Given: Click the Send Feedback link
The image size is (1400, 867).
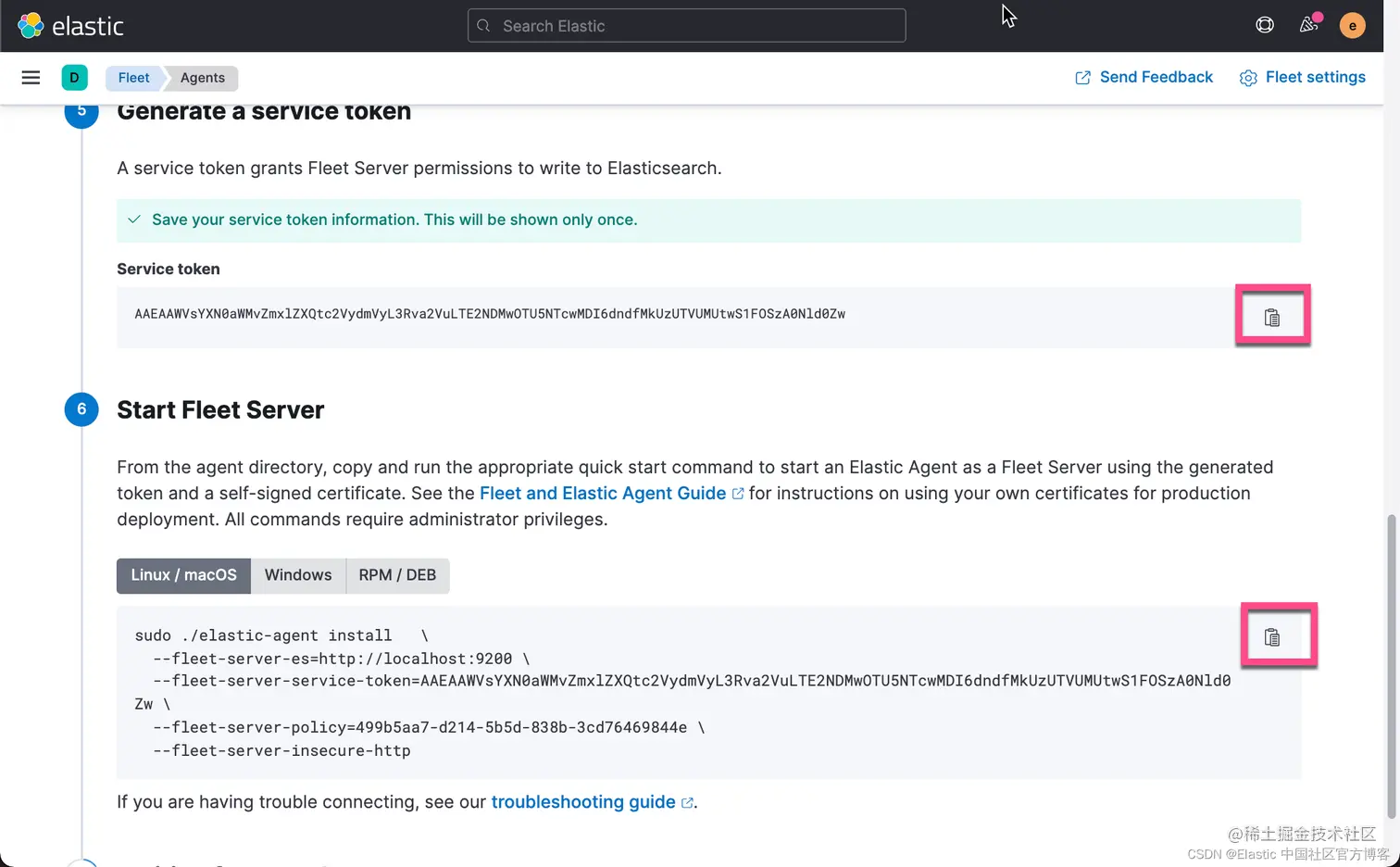Looking at the screenshot, I should tap(1144, 78).
